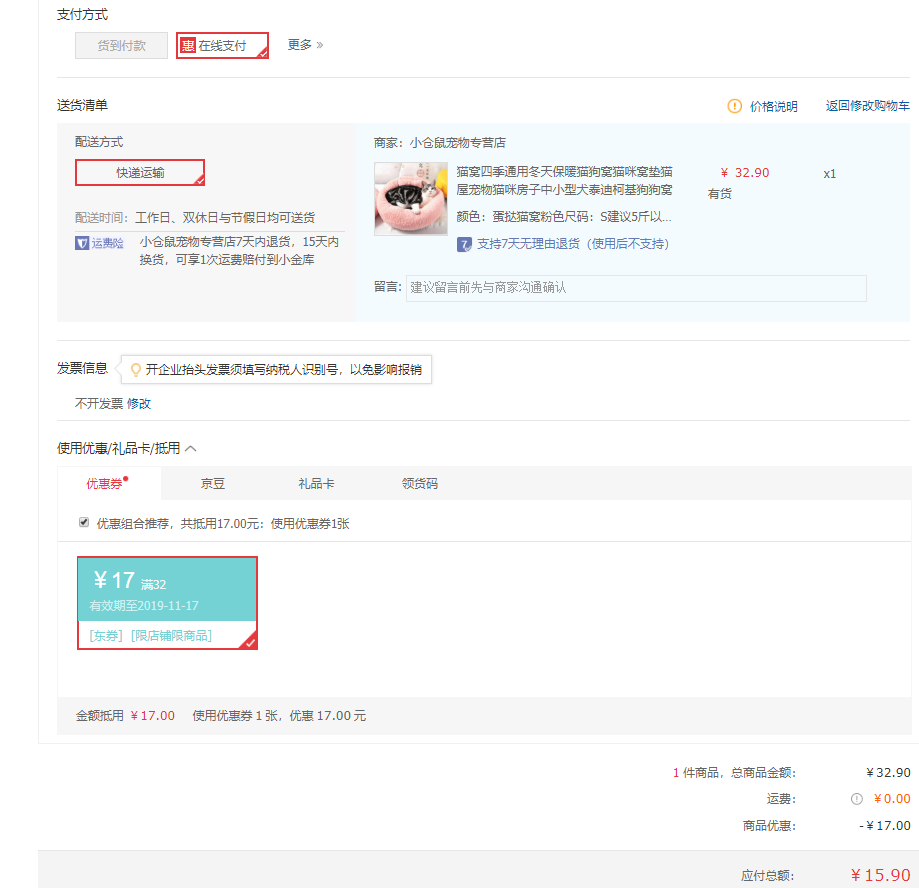Collapse 使用优惠/礼品卡/抵用 section
The image size is (919, 888).
click(x=190, y=449)
